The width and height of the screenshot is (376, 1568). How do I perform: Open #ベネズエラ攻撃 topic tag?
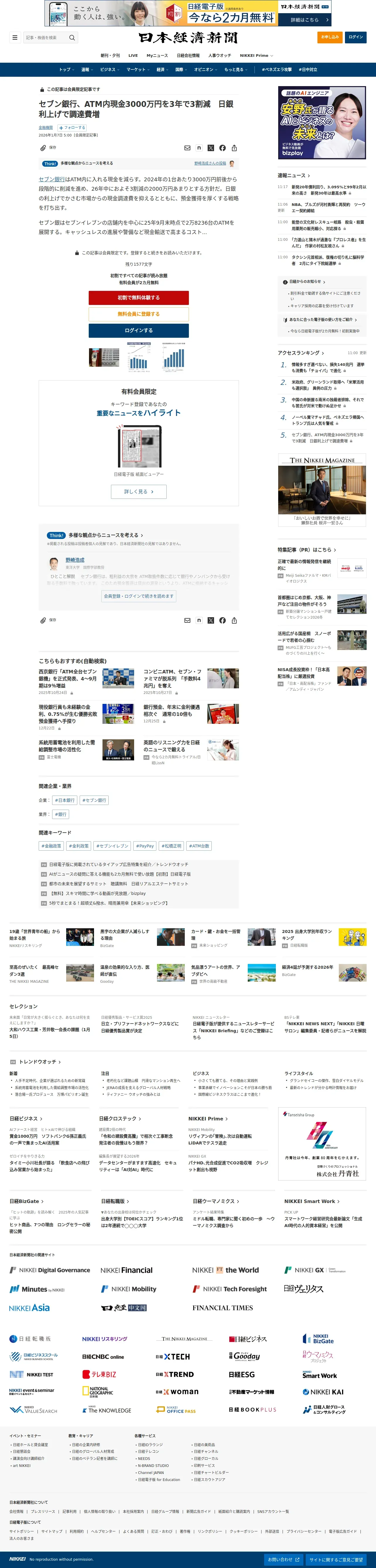click(x=277, y=69)
